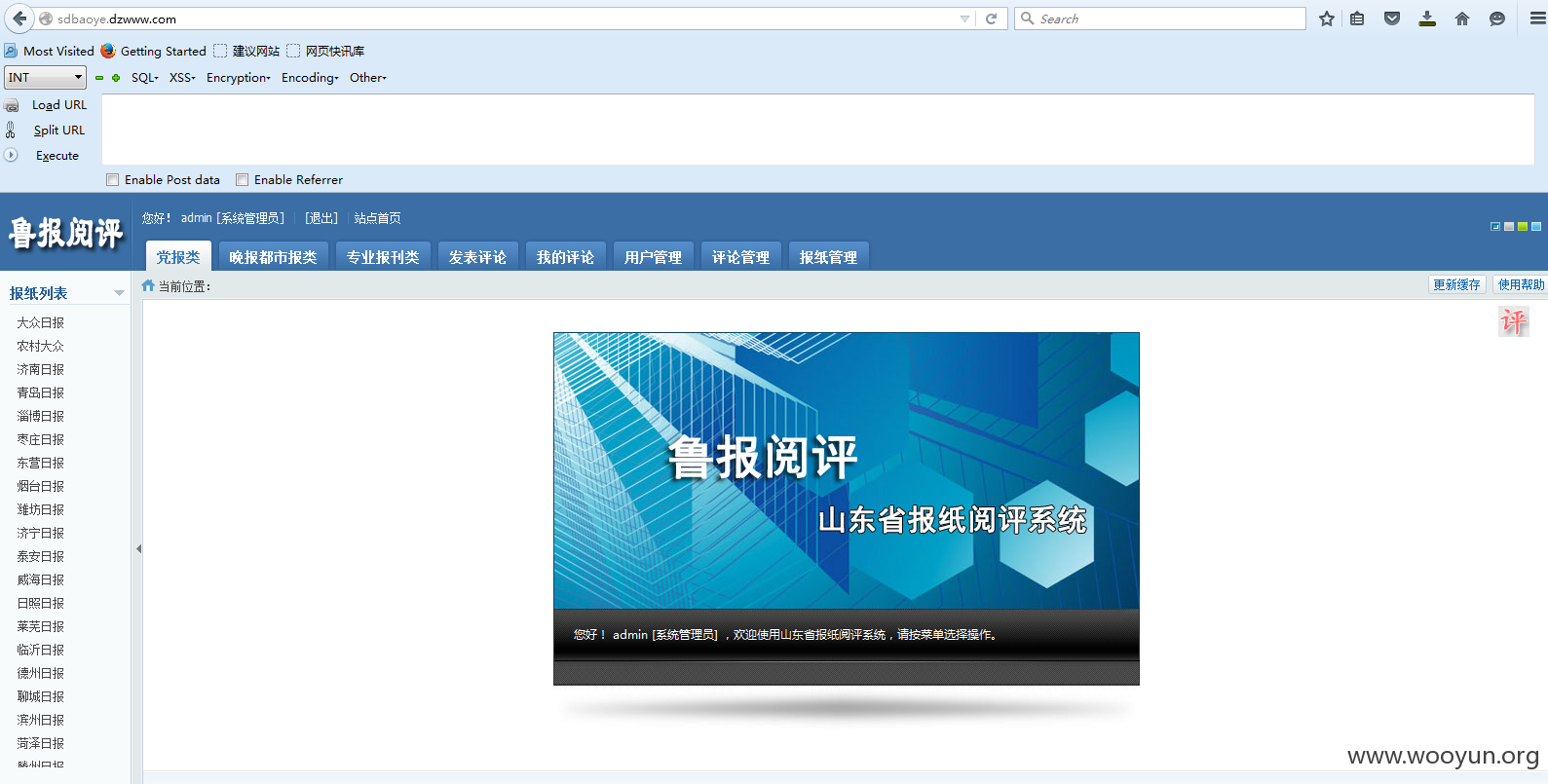Open the INT type dropdown
Viewport: 1548px width, 784px height.
click(x=45, y=77)
